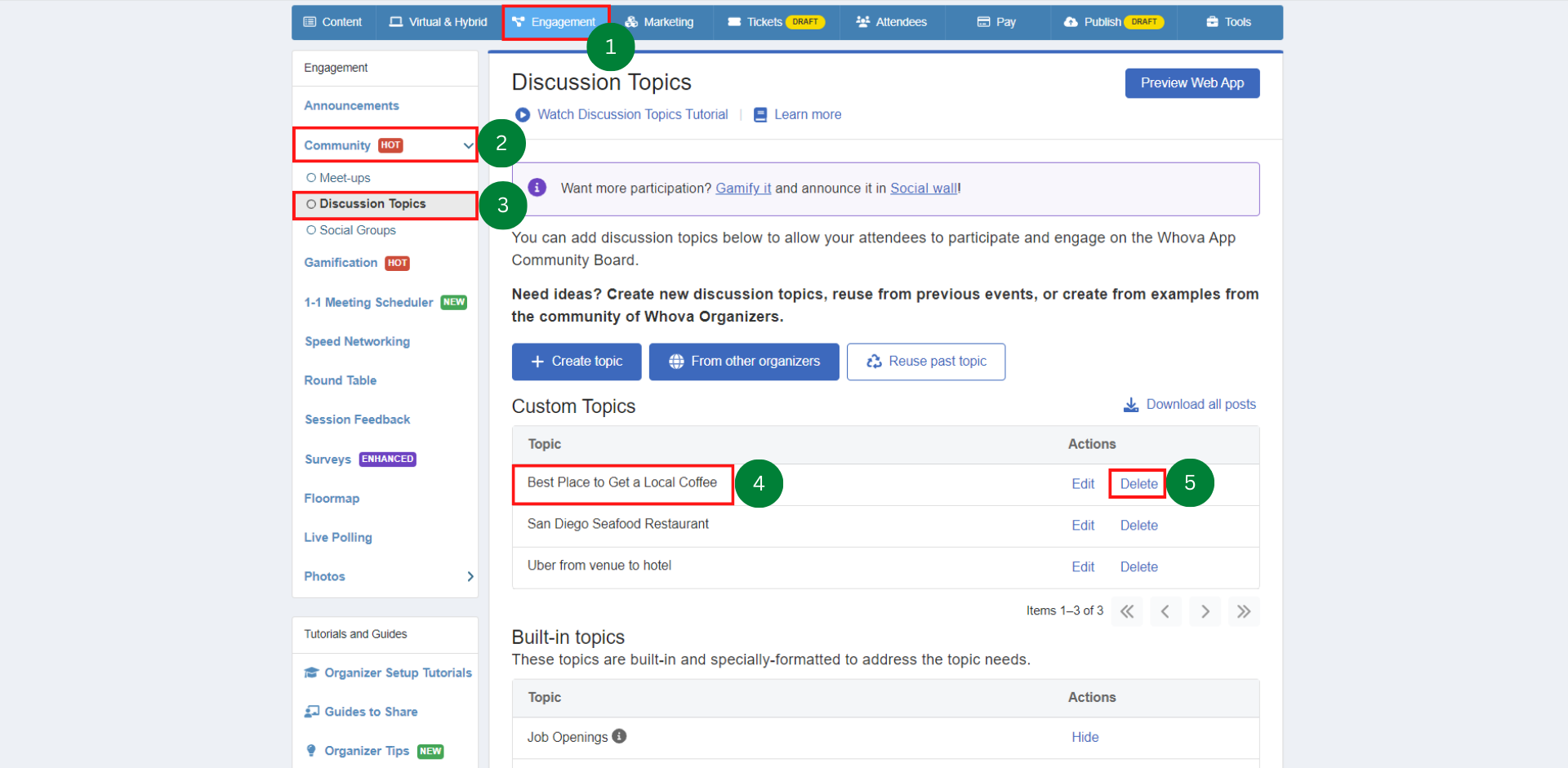Open the Pay tab
This screenshot has width=1568, height=768.
(996, 22)
